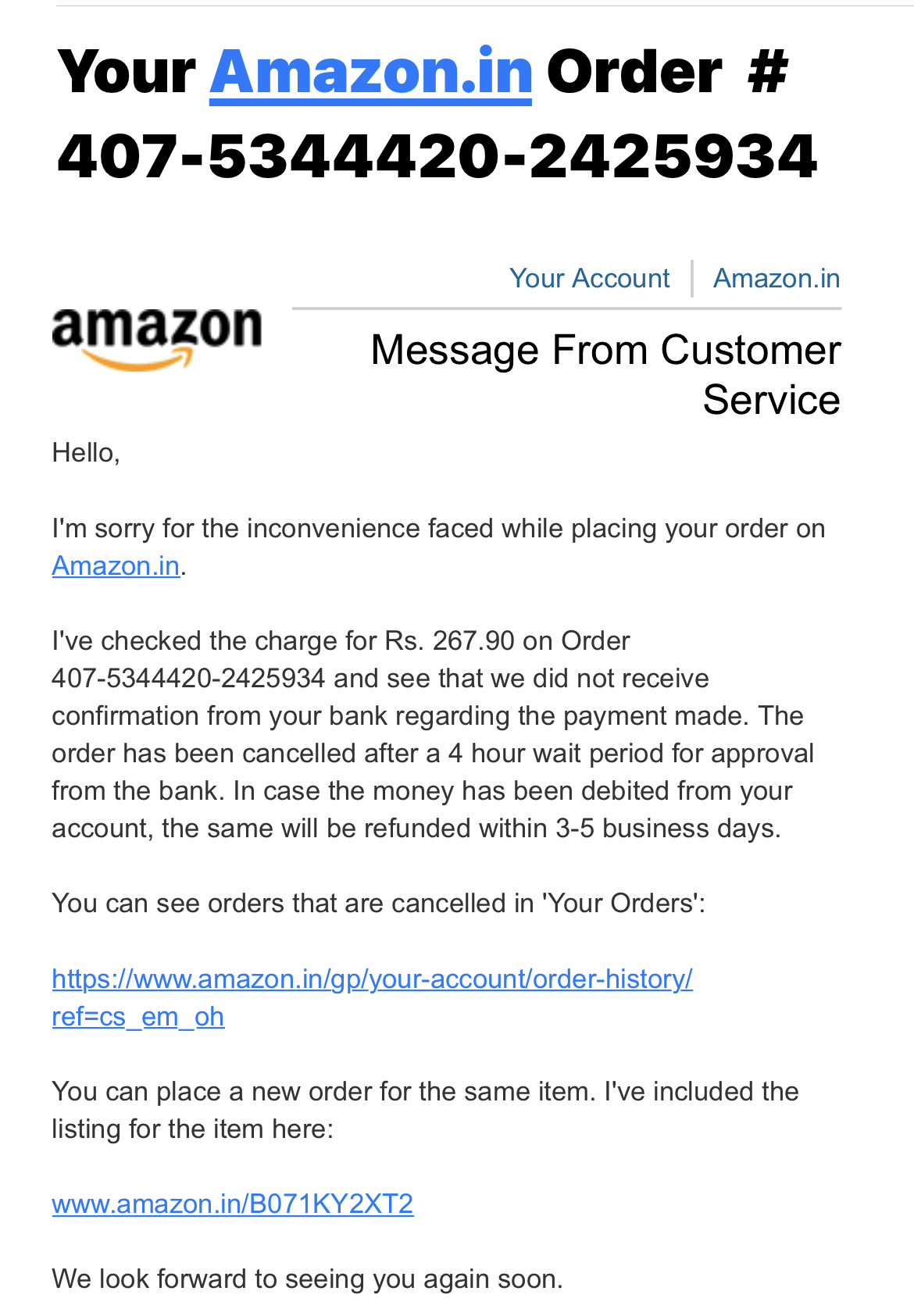Click the Hello greeting text

click(x=86, y=453)
